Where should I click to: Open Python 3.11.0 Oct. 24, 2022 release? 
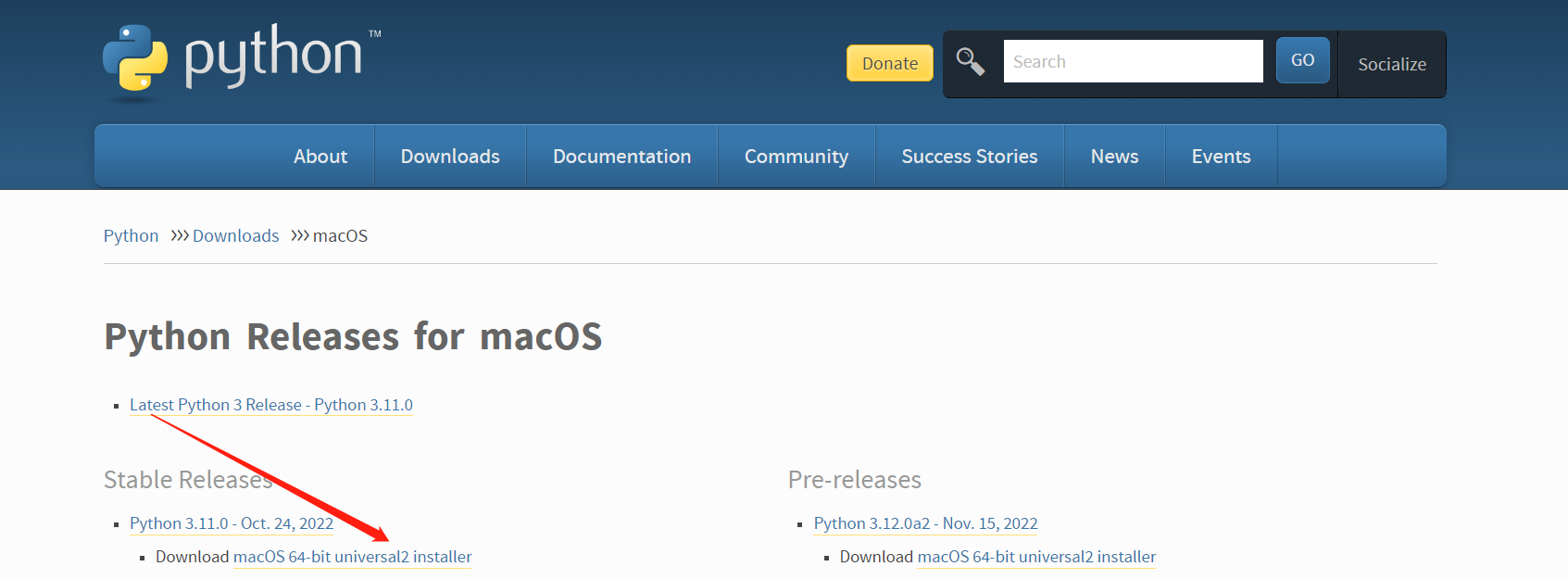[x=232, y=523]
